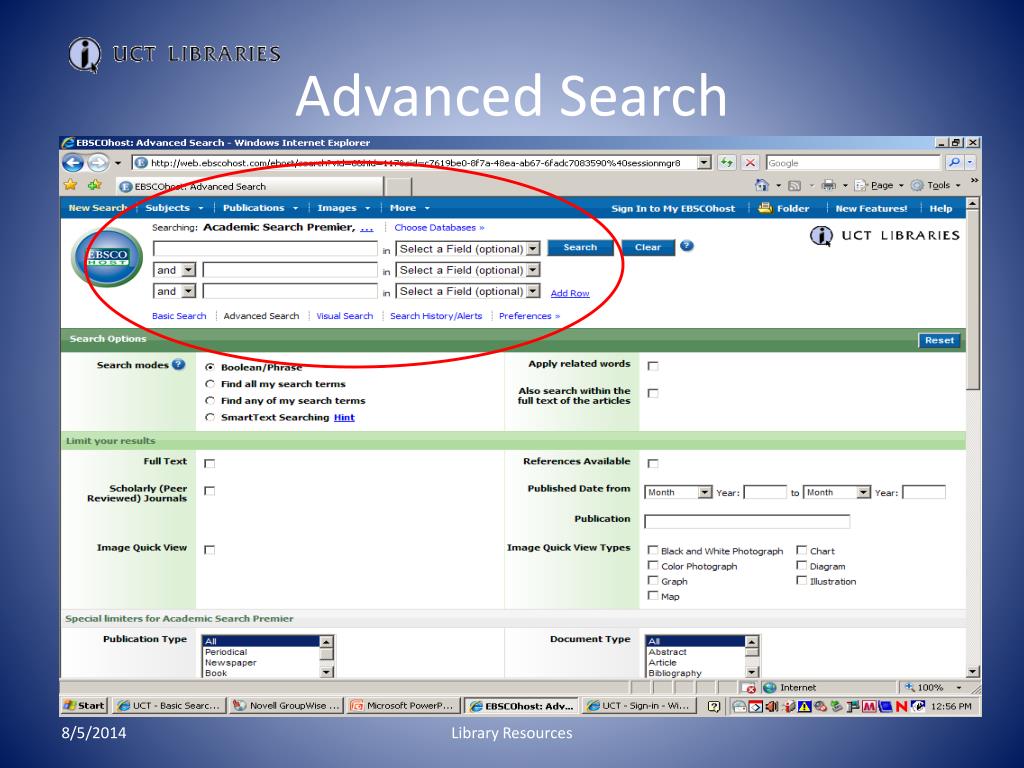Enable Apply related words checkbox

(x=652, y=366)
